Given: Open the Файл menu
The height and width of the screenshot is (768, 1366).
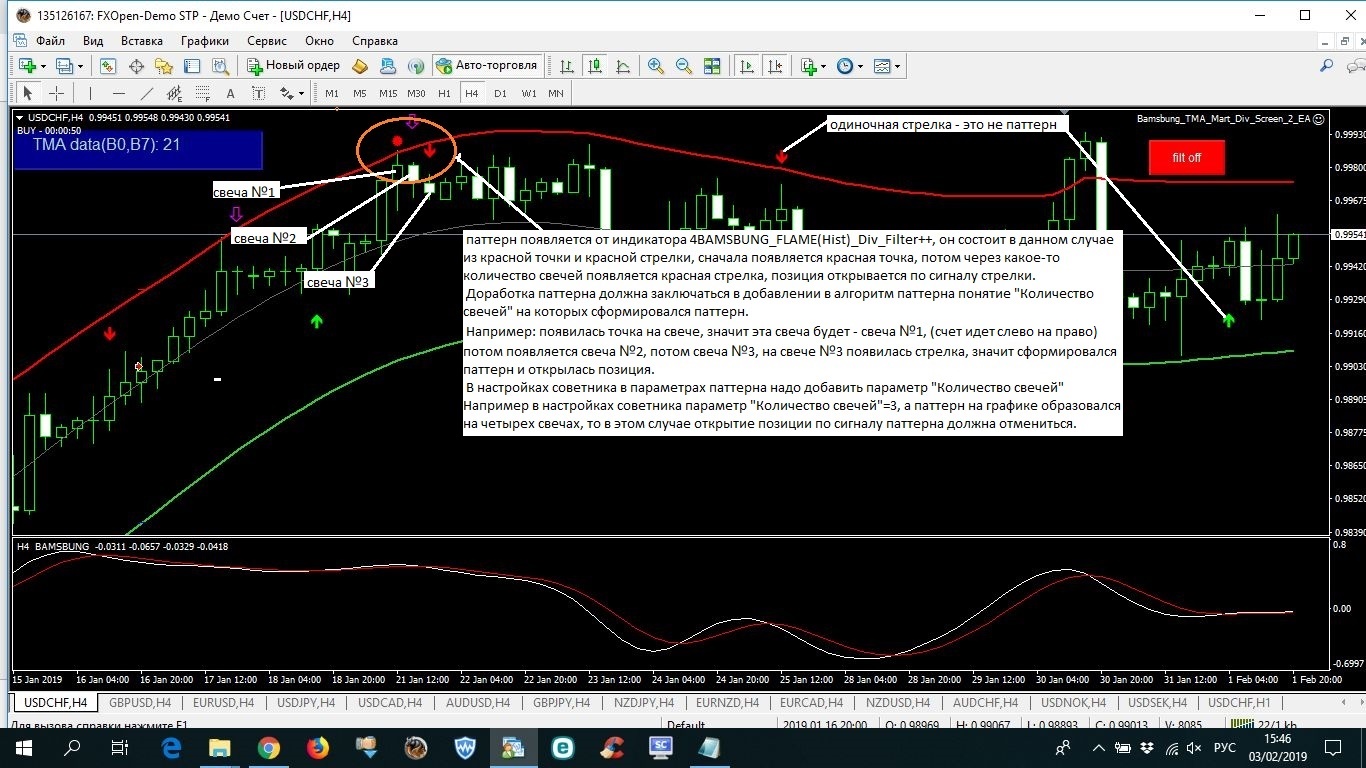Looking at the screenshot, I should (50, 41).
